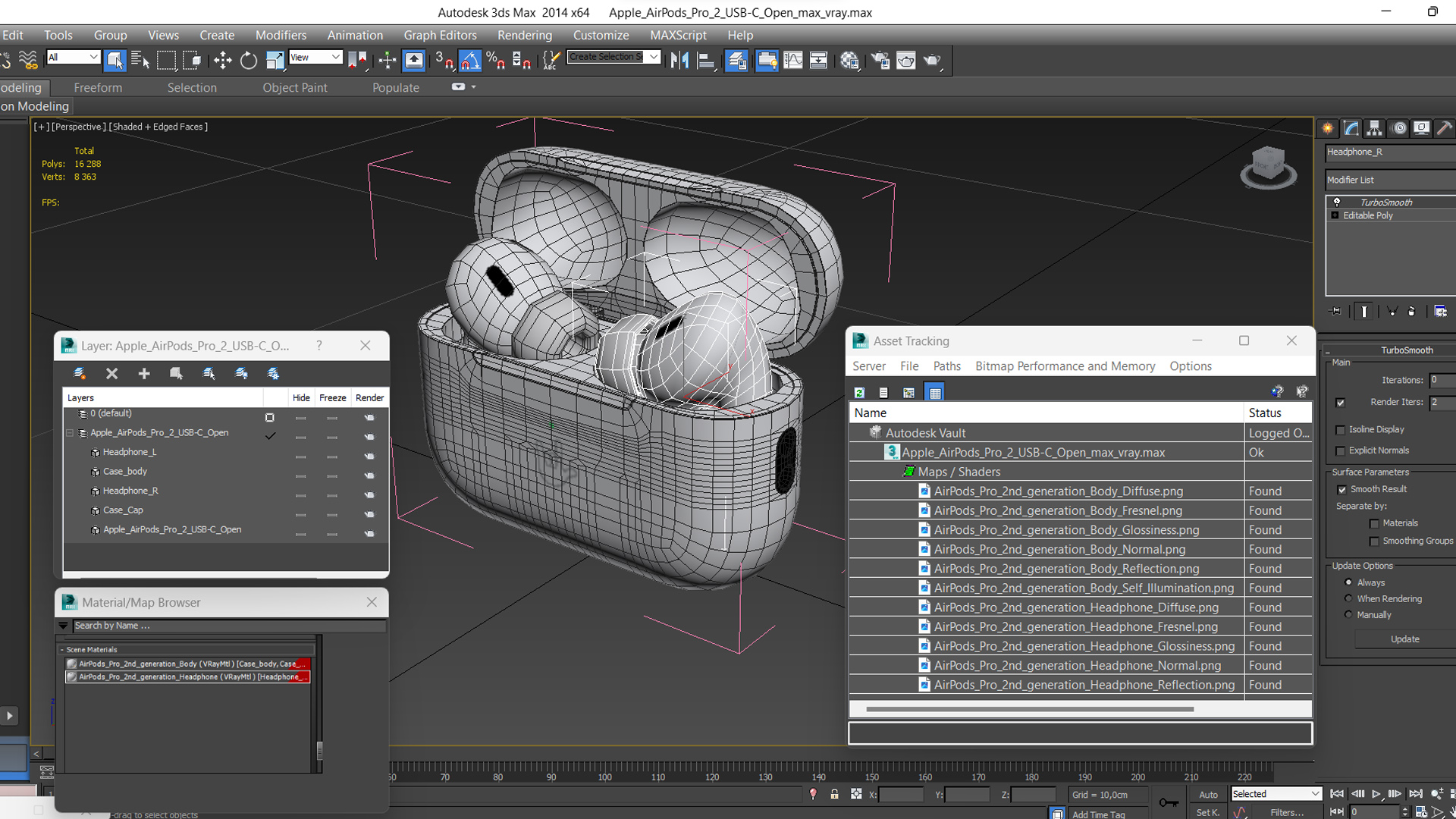The height and width of the screenshot is (819, 1456).
Task: Click the TurboSmooth Update button
Action: click(x=1404, y=639)
